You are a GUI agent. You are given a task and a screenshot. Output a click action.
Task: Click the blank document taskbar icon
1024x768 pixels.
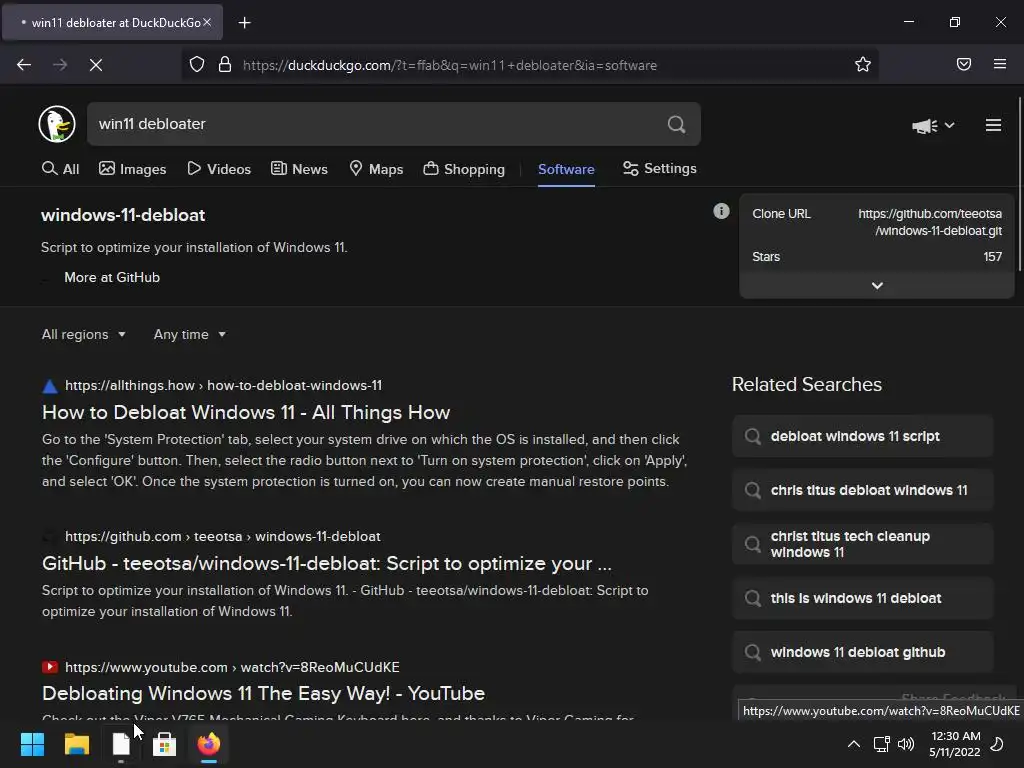(121, 744)
